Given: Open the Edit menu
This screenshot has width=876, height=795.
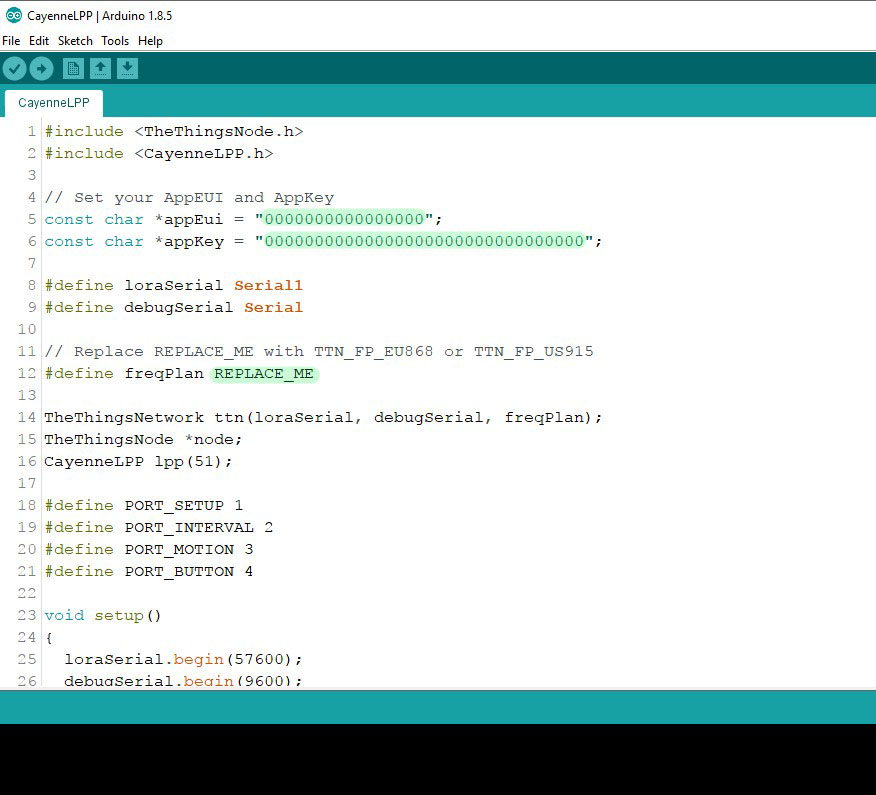Looking at the screenshot, I should 39,41.
